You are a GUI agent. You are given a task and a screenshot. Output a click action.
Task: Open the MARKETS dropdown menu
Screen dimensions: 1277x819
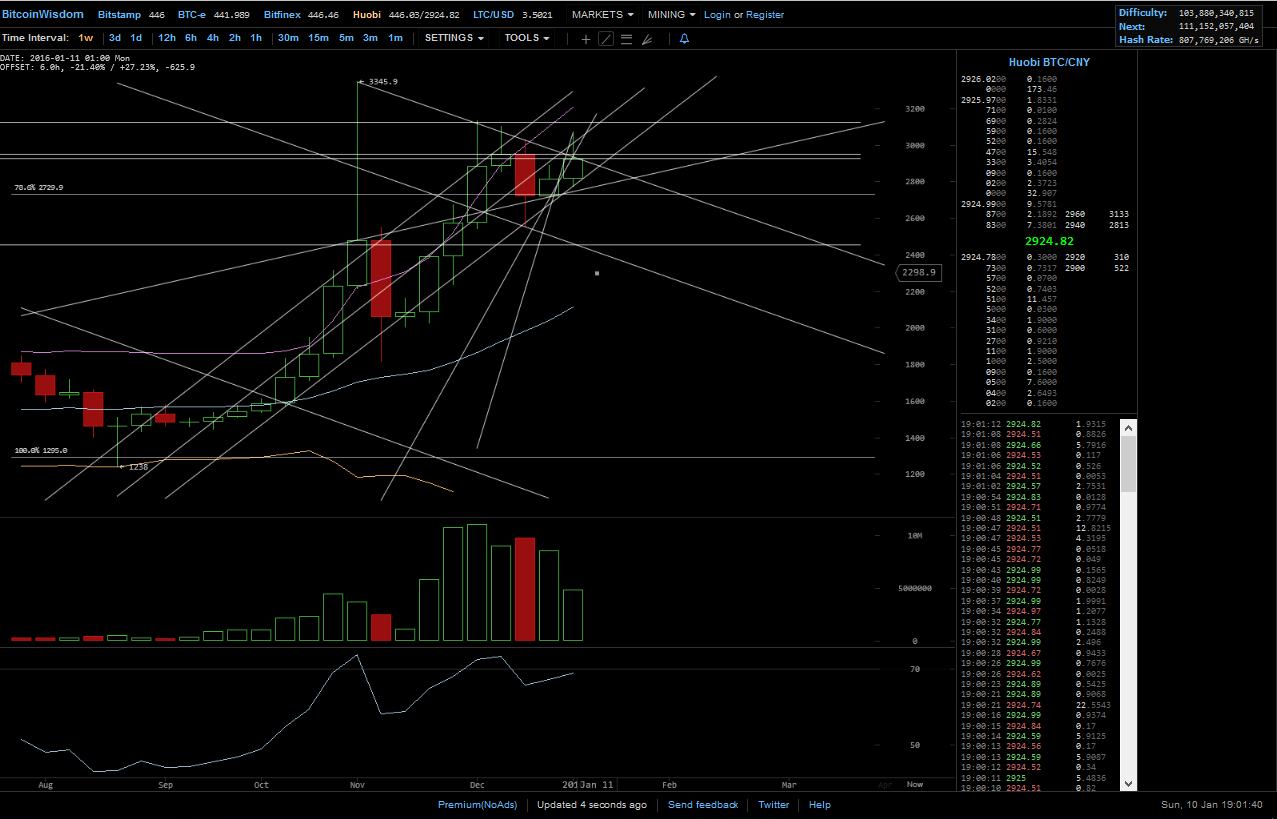click(x=602, y=15)
